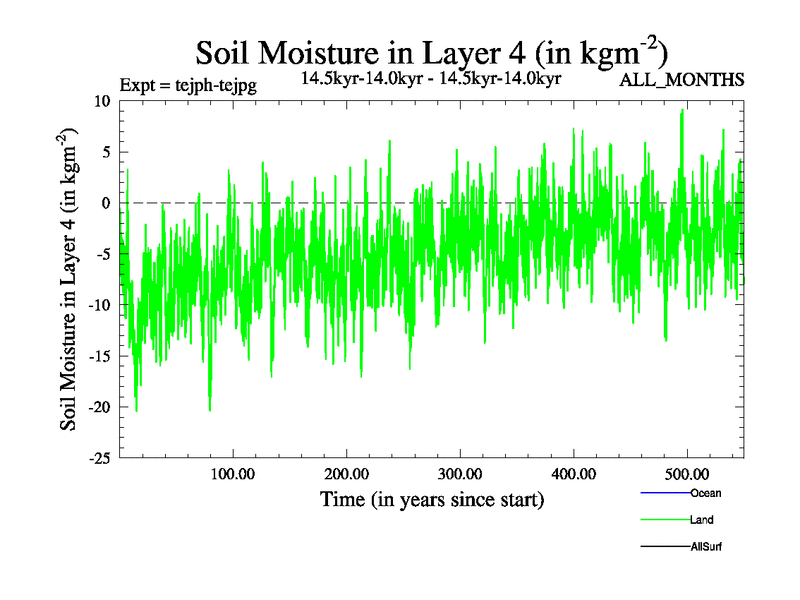The height and width of the screenshot is (600, 800).
Task: Click the -25 y-axis tick label
Action: pos(98,458)
